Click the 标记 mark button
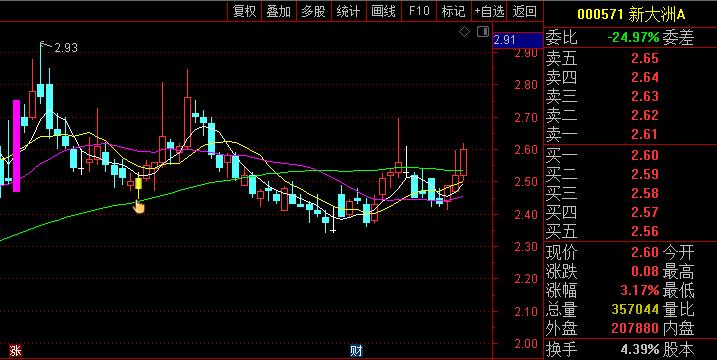 click(454, 11)
